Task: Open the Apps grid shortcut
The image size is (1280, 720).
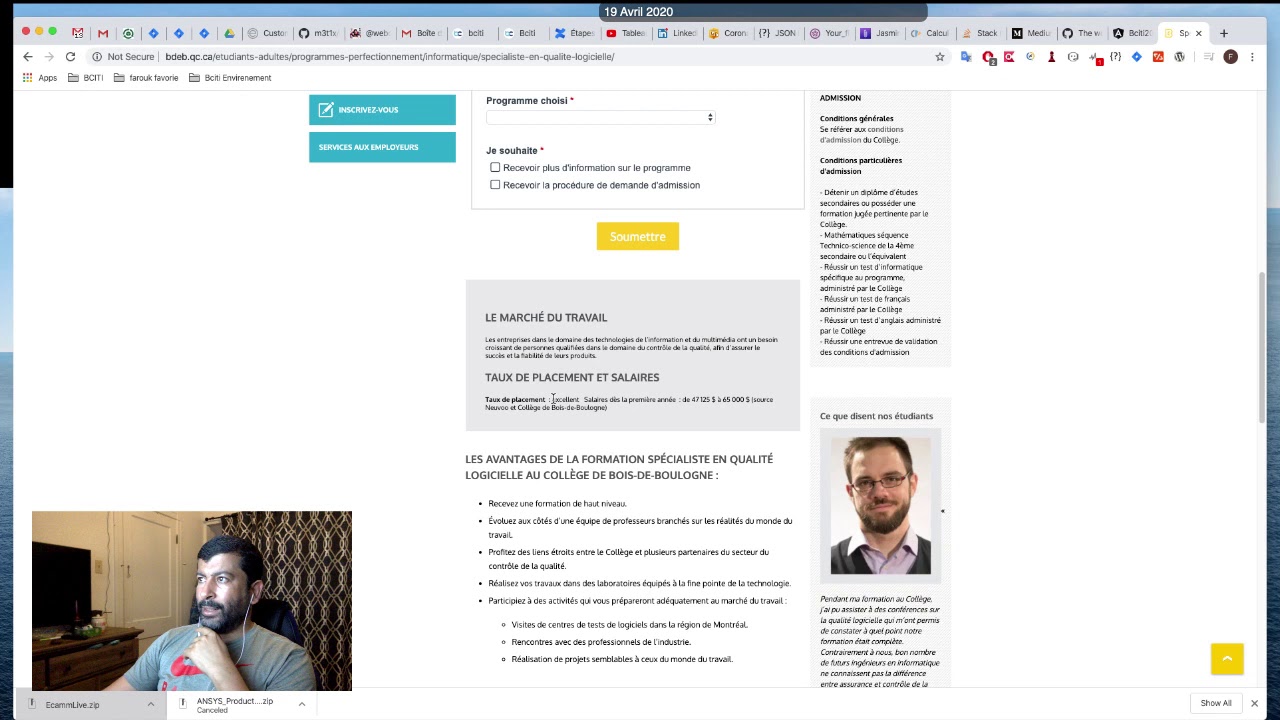Action: [x=39, y=78]
